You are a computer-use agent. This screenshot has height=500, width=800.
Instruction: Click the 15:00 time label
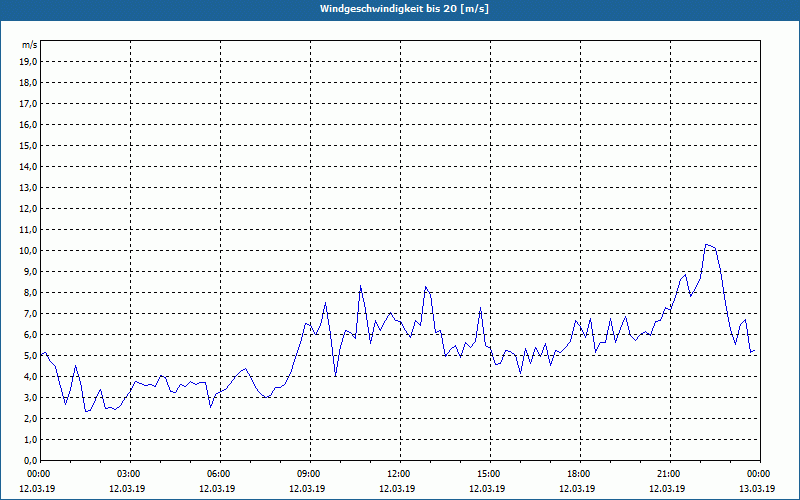(490, 474)
